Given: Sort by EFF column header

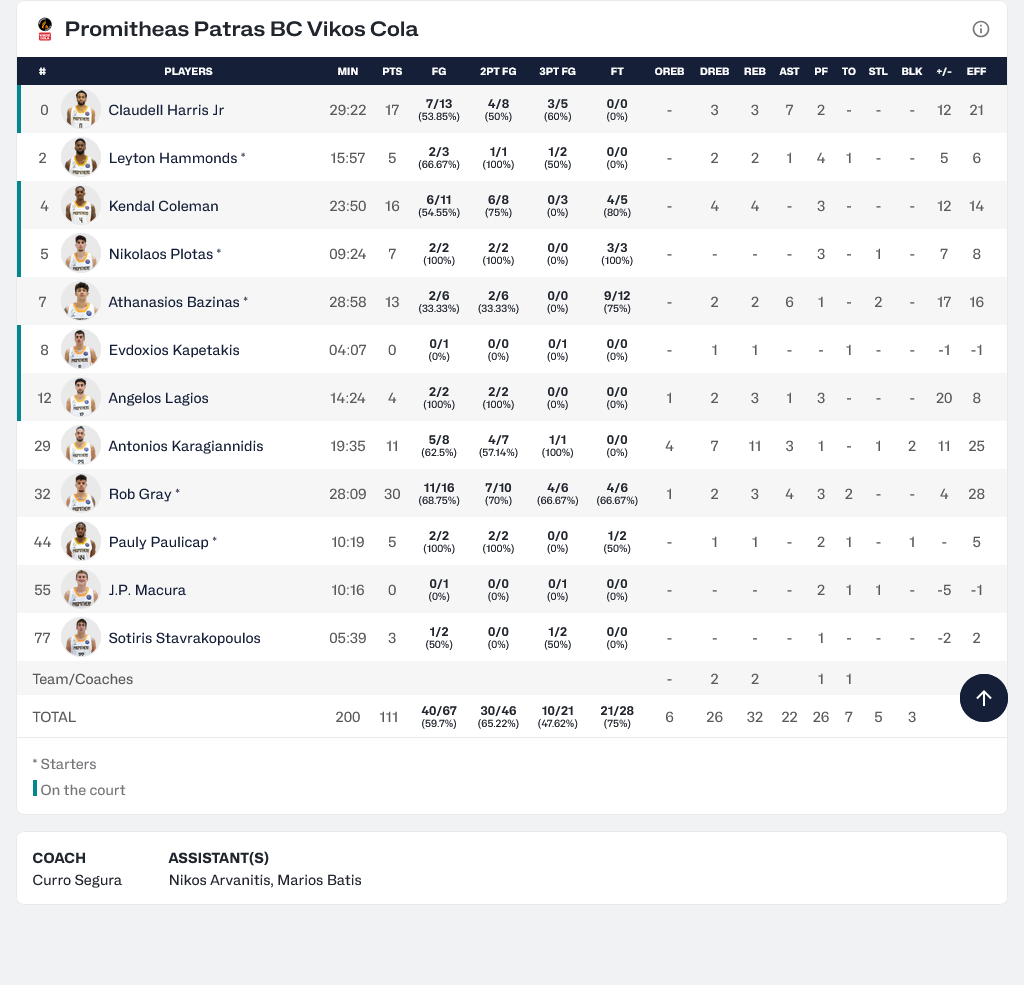Looking at the screenshot, I should [x=976, y=71].
